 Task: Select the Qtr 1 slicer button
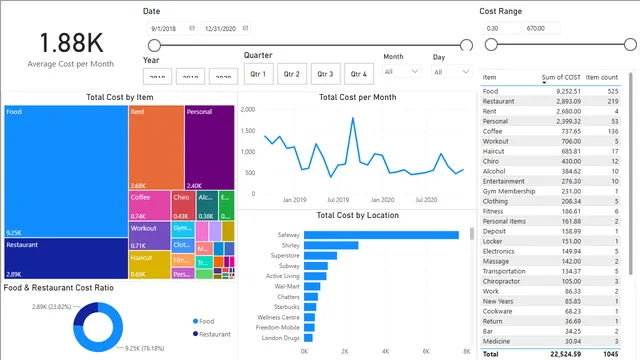[x=259, y=74]
